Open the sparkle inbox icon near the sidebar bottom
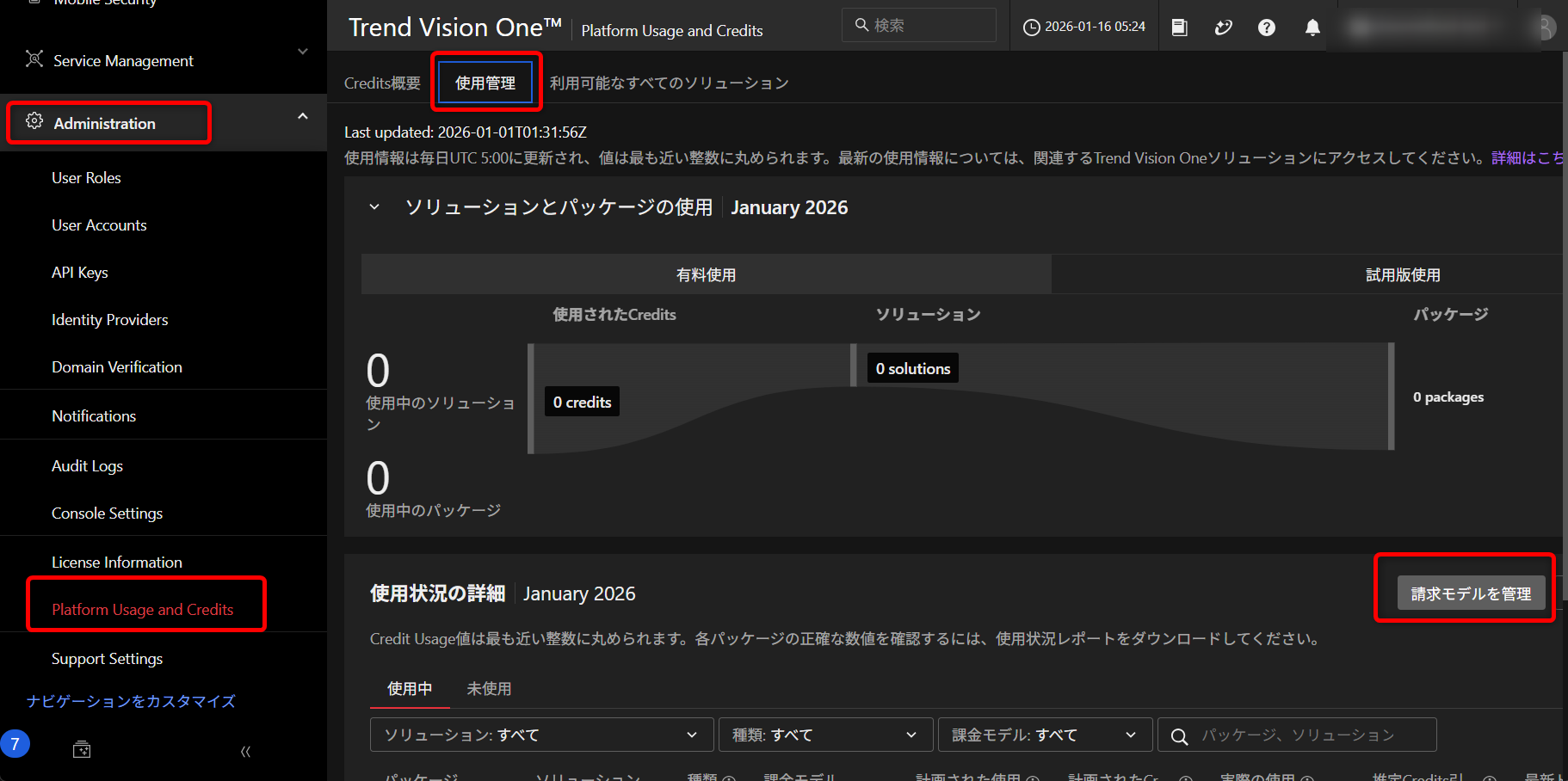The width and height of the screenshot is (1568, 781). [x=81, y=748]
